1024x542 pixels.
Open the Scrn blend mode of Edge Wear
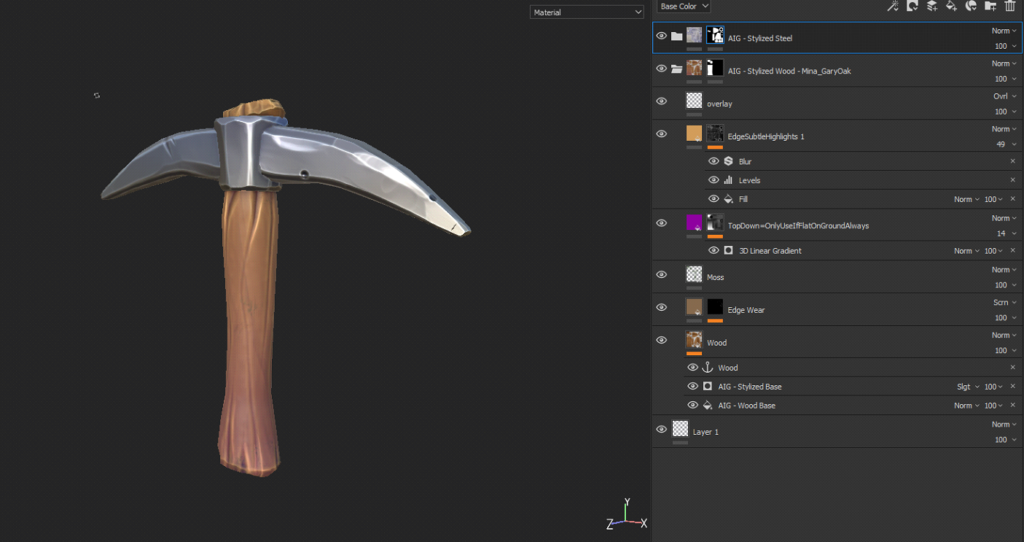coord(1004,302)
